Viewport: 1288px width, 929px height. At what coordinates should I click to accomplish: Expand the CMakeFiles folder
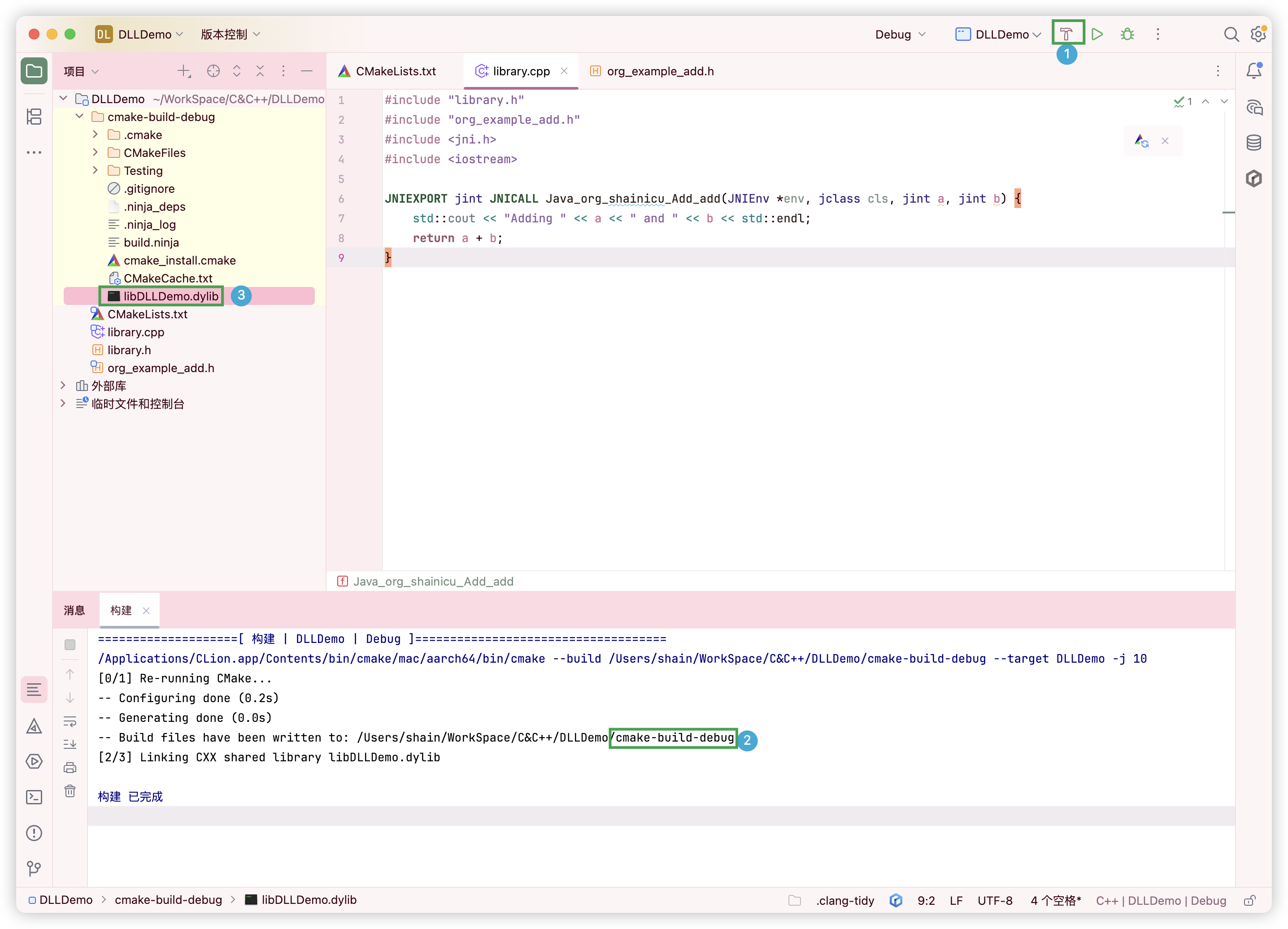(x=96, y=153)
